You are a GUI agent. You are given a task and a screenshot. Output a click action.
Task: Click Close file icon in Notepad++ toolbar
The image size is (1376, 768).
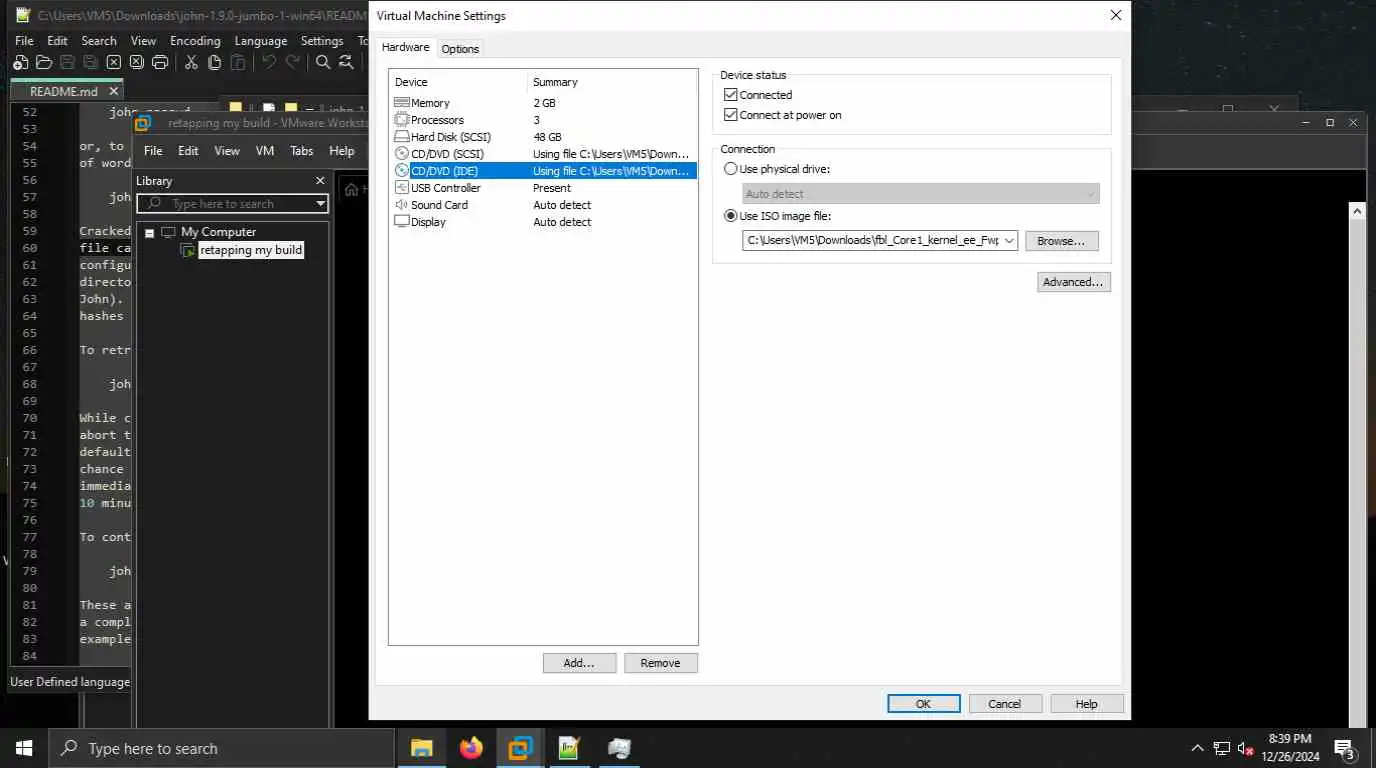[x=113, y=62]
